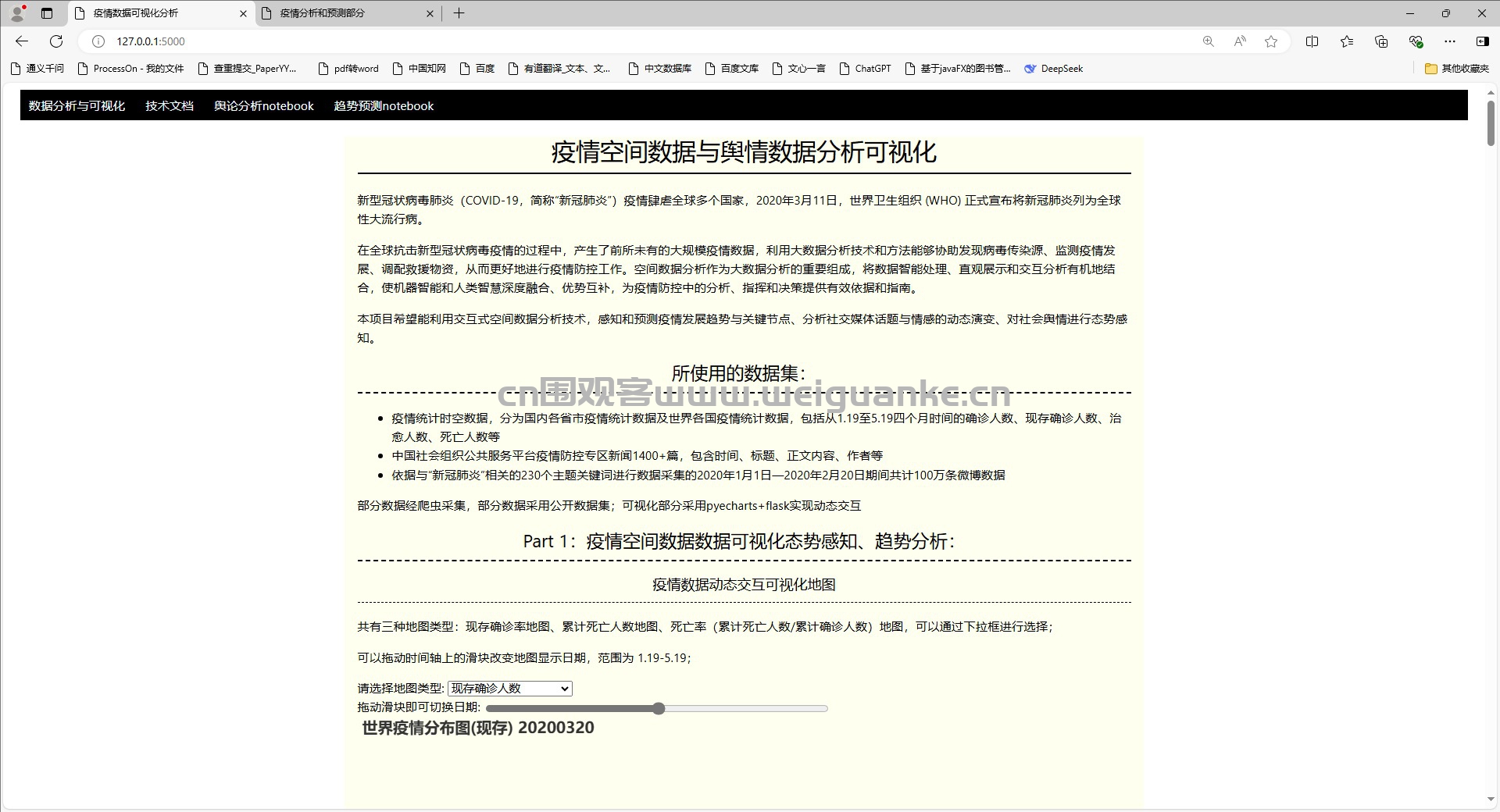Click the 疫情数据动态交互可视化地图 subheading
1500x812 pixels.
[x=744, y=585]
